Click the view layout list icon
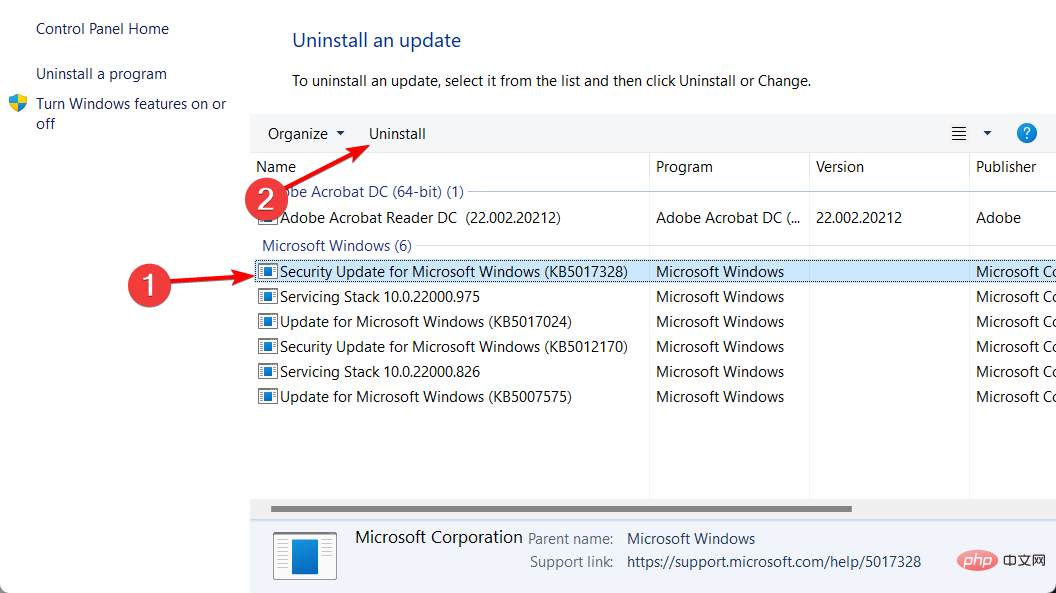The image size is (1056, 593). click(958, 133)
